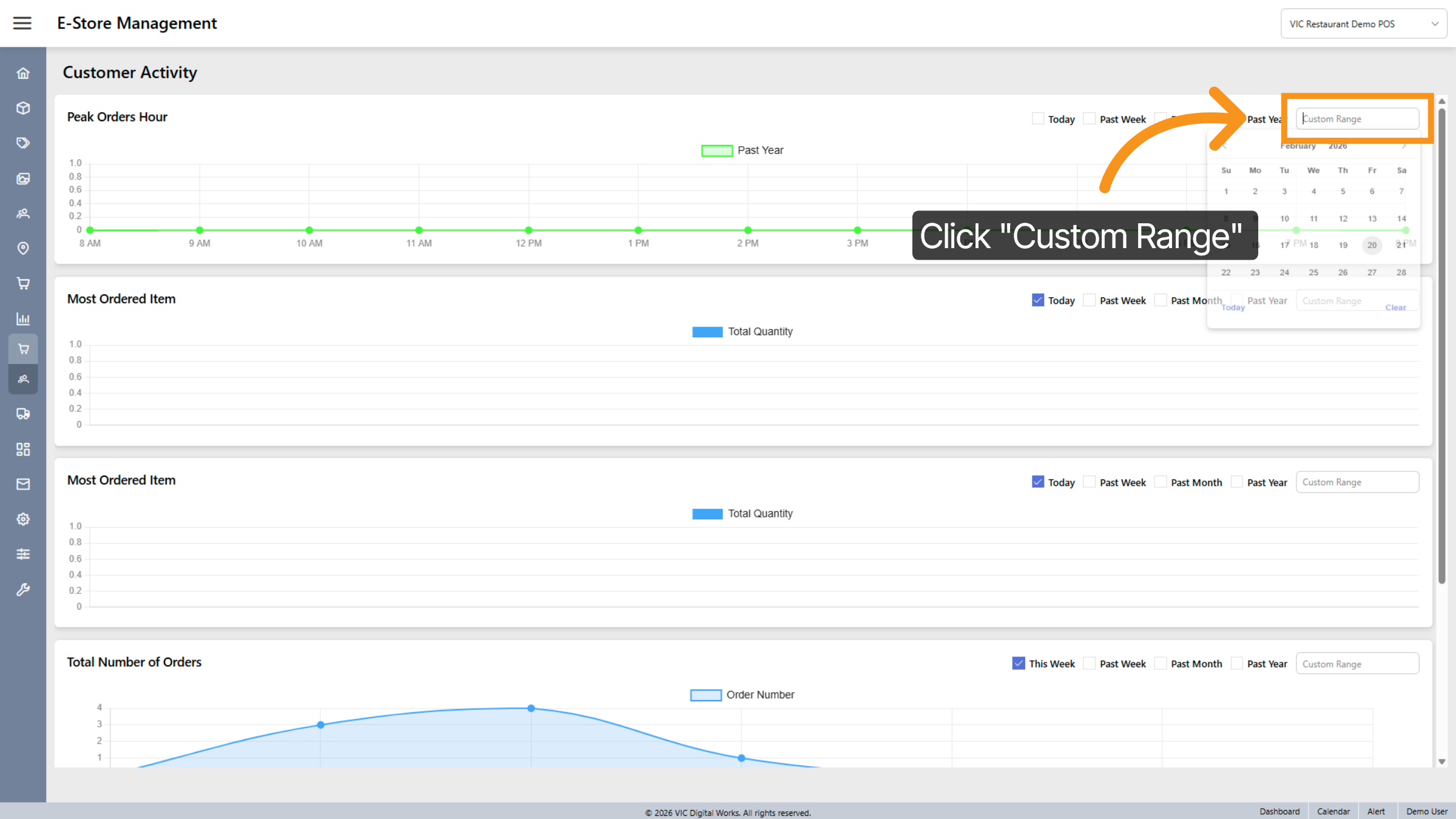Screen dimensions: 1456x819
Task: Click the home icon in sidebar
Action: [x=23, y=73]
